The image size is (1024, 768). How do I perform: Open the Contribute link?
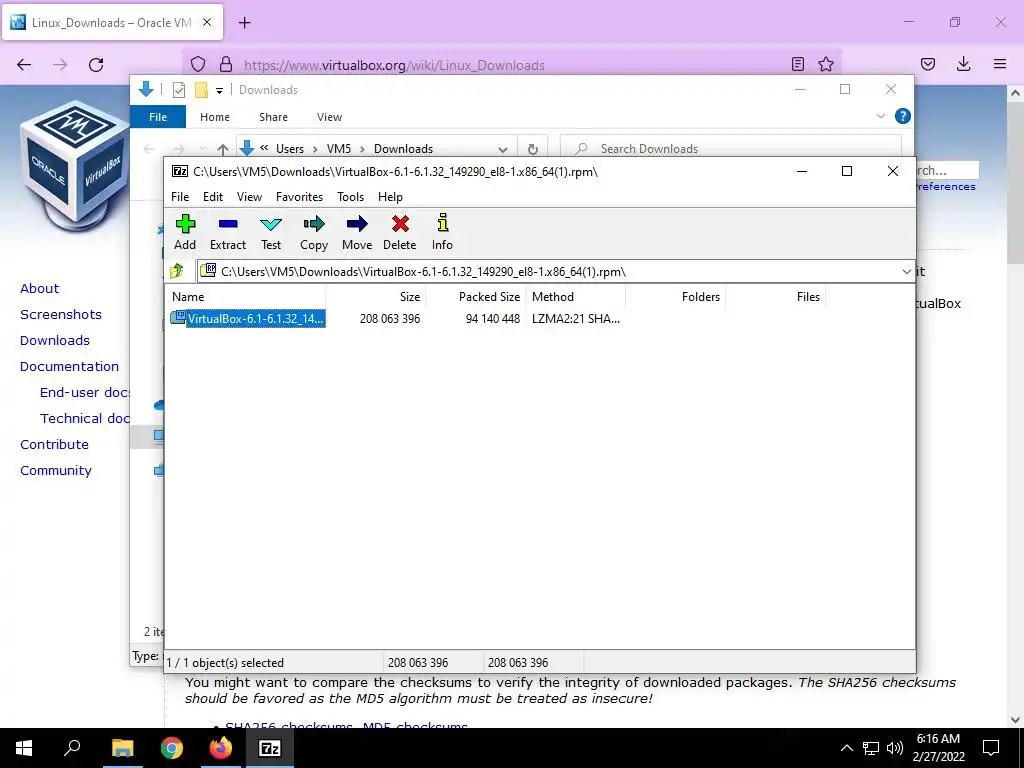point(54,444)
